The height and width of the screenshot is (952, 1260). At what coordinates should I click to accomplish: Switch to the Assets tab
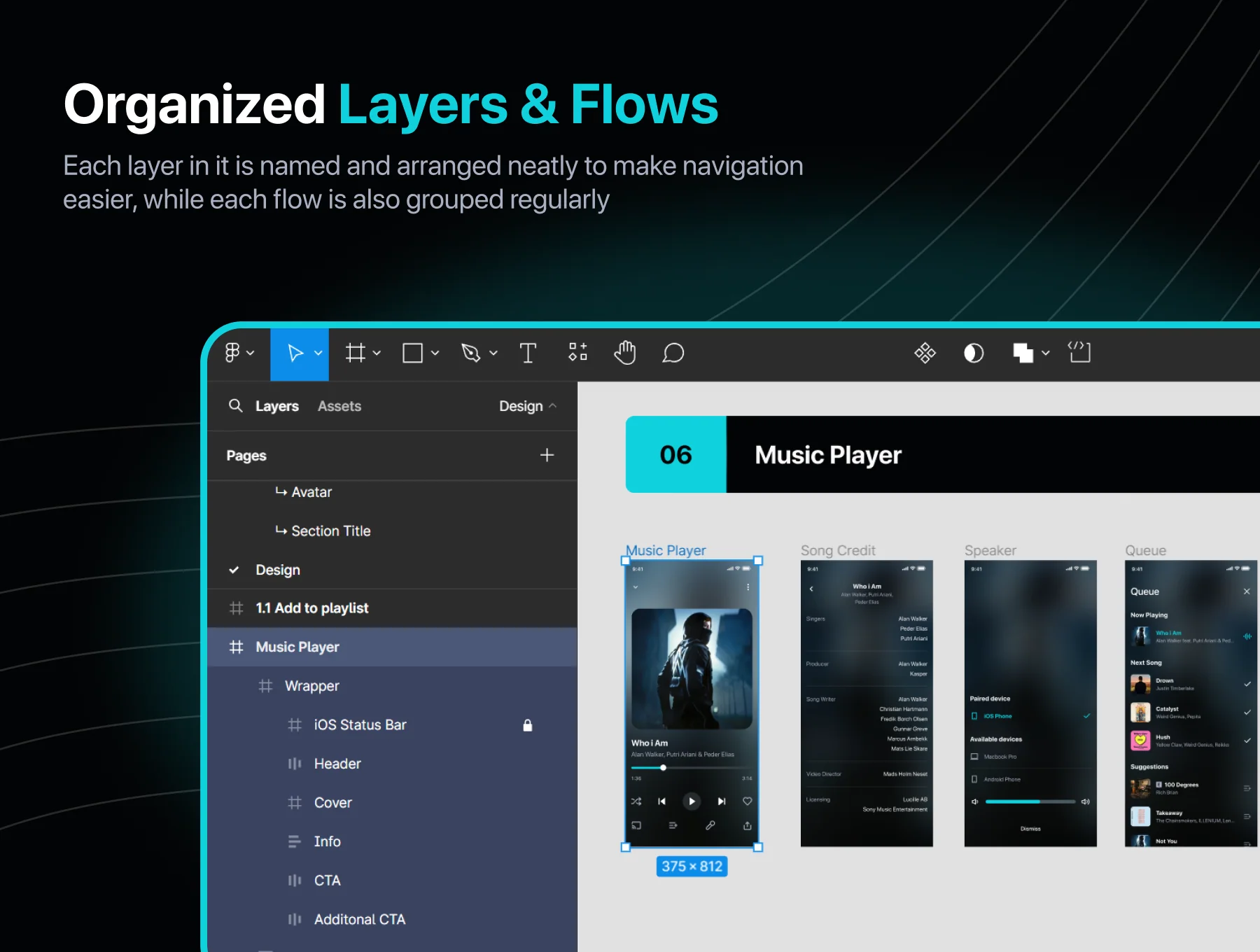click(x=339, y=406)
